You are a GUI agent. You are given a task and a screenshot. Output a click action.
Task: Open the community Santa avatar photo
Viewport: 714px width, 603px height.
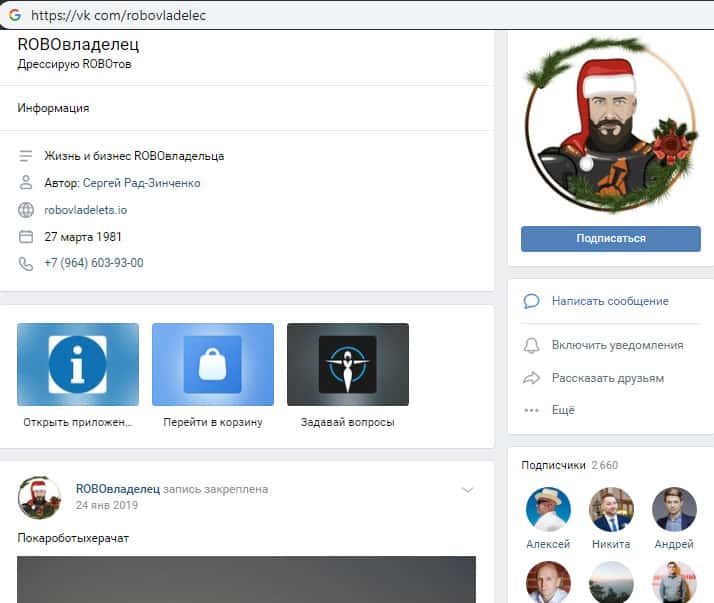611,125
